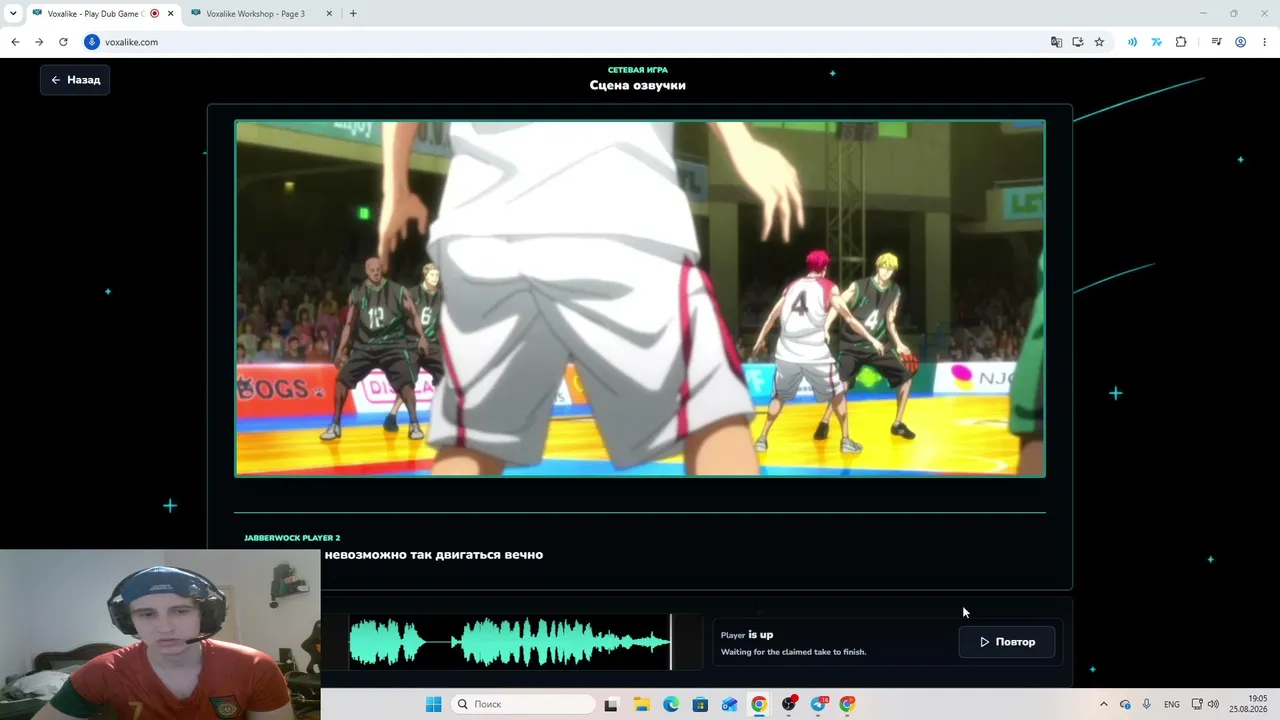
Task: Open Microsoft Store from the taskbar
Action: 700,704
